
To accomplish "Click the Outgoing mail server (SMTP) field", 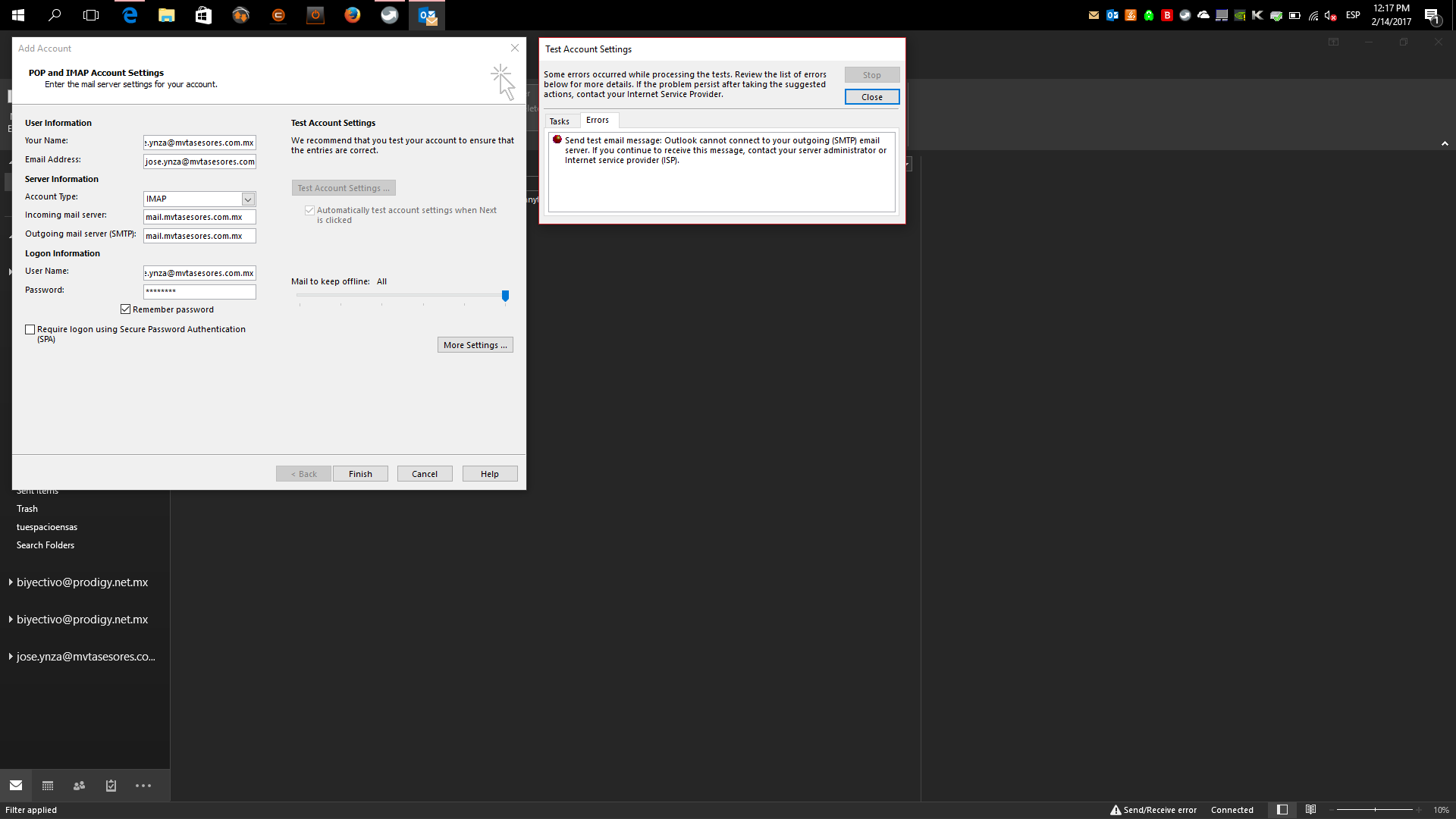I will click(200, 236).
